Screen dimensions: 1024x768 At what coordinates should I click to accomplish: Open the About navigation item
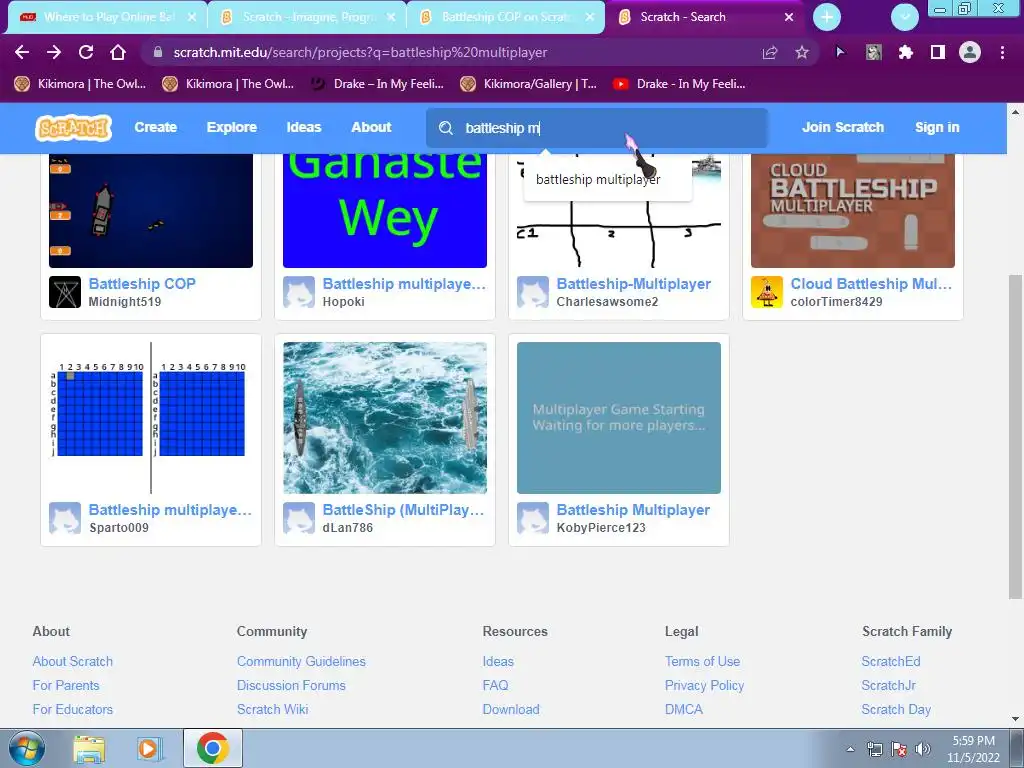pos(371,127)
